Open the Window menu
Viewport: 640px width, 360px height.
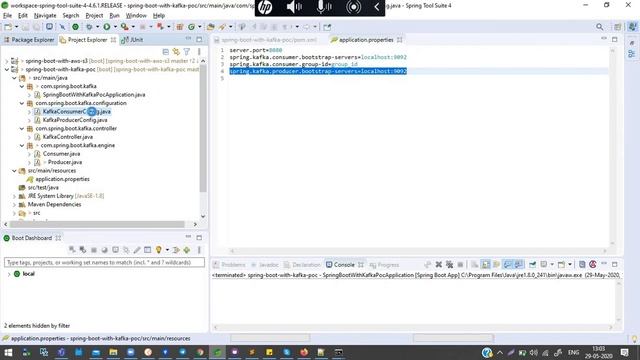pyautogui.click(x=136, y=16)
